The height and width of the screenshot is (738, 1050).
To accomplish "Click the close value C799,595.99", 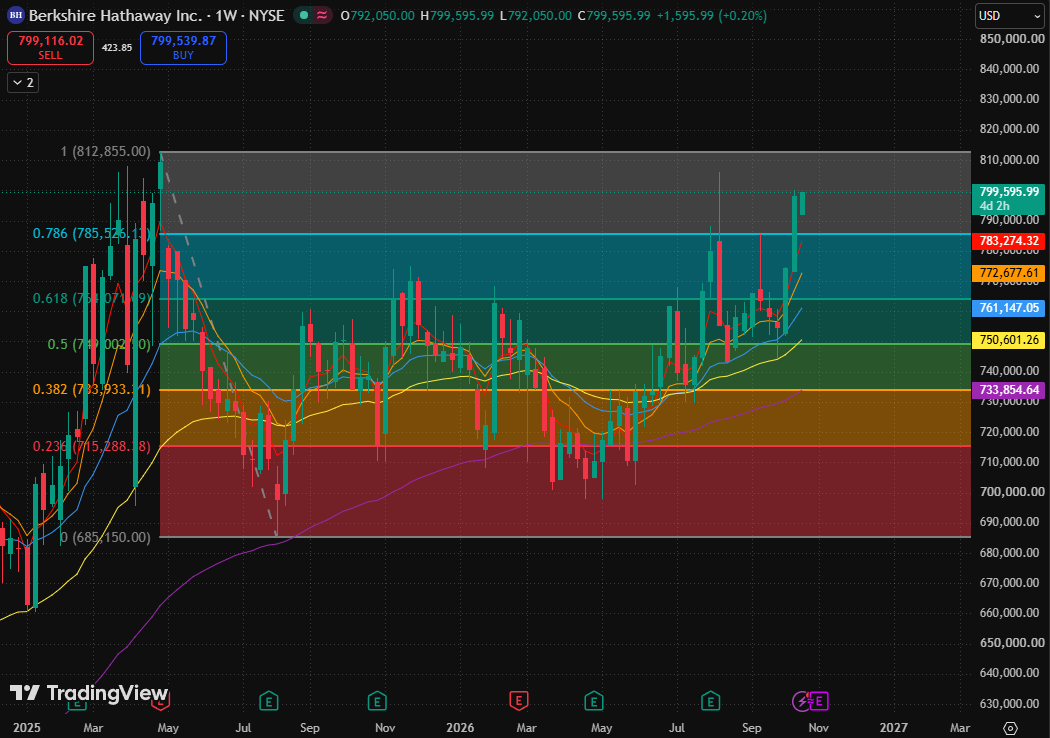I will (614, 15).
